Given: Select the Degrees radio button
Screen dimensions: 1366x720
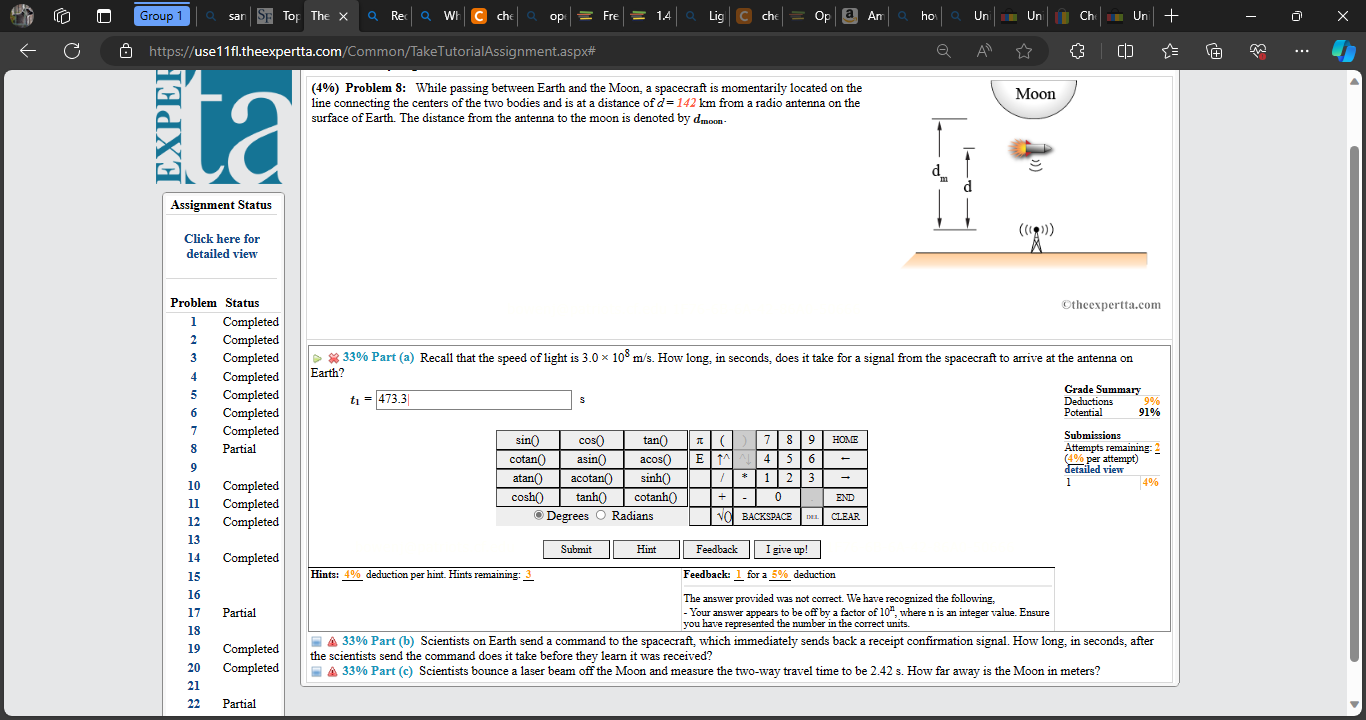Looking at the screenshot, I should tap(538, 514).
